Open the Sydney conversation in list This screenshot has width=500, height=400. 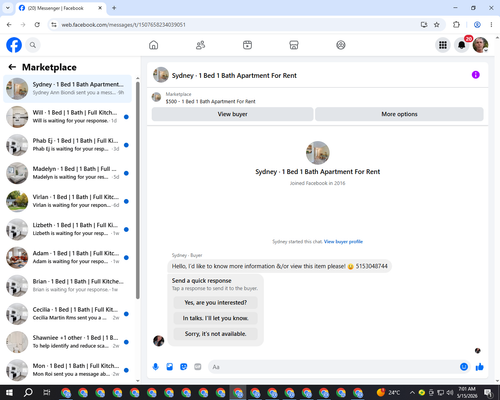click(67, 89)
